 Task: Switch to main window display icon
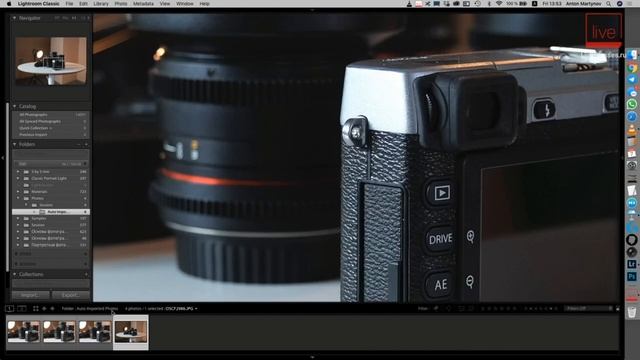click(x=10, y=309)
